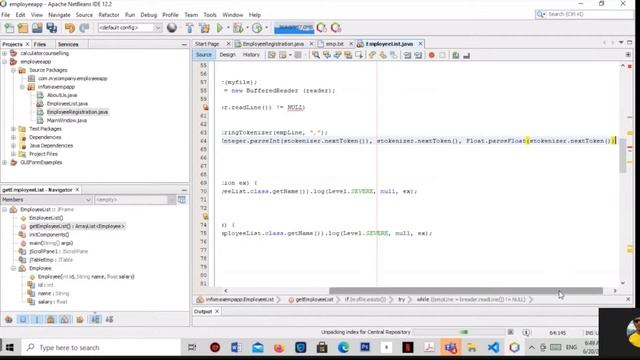Click the Undo arrow icon
The image size is (640, 360).
[70, 28]
